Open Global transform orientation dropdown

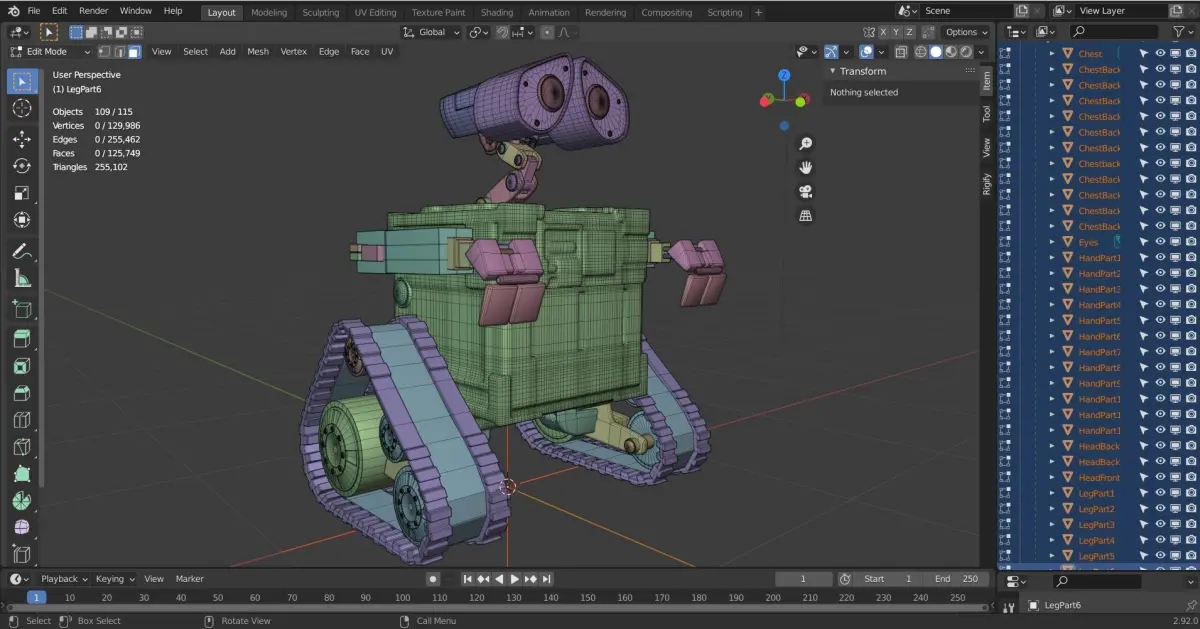[x=432, y=32]
